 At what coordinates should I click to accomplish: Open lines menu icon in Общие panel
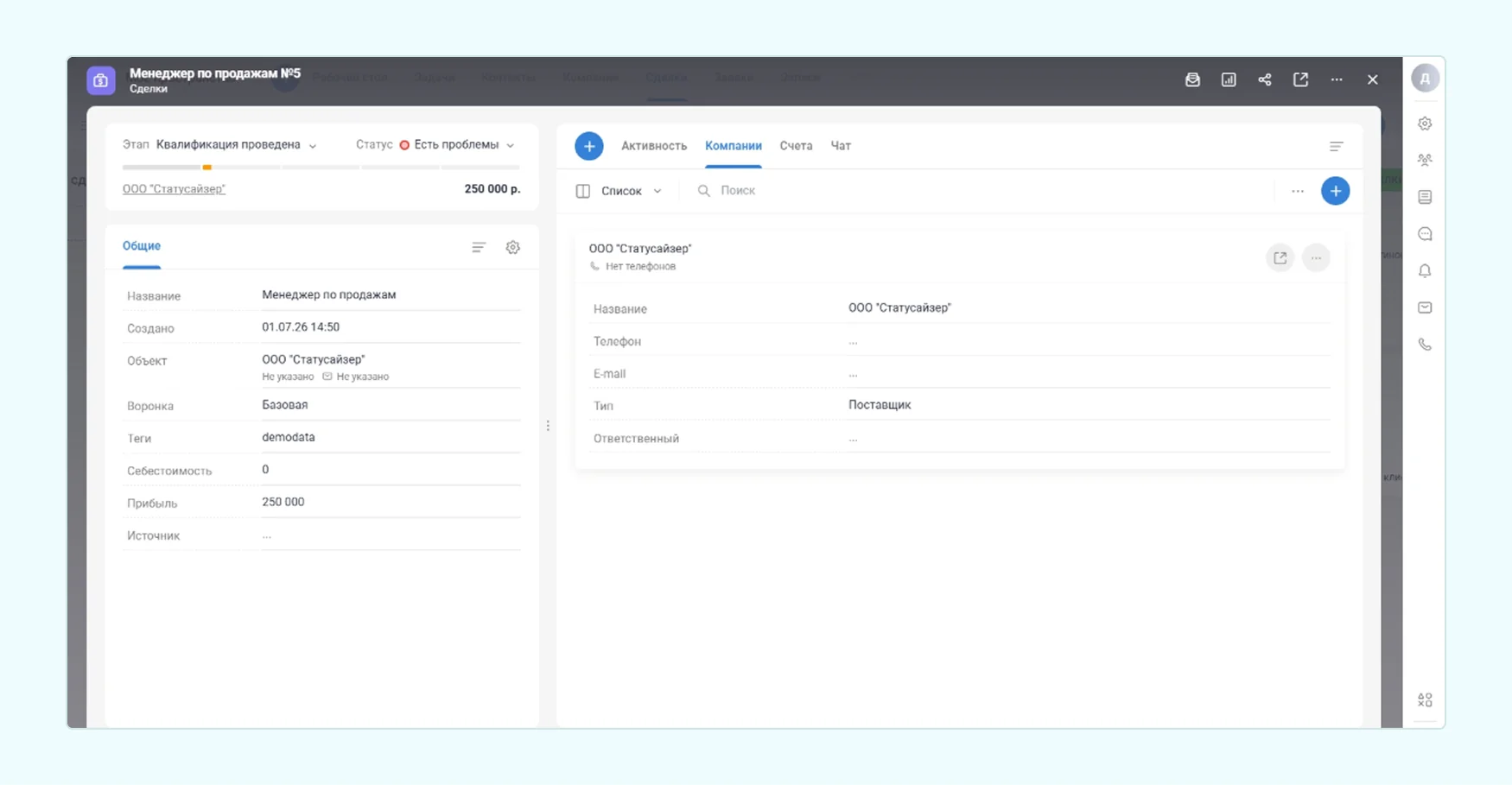coord(479,247)
